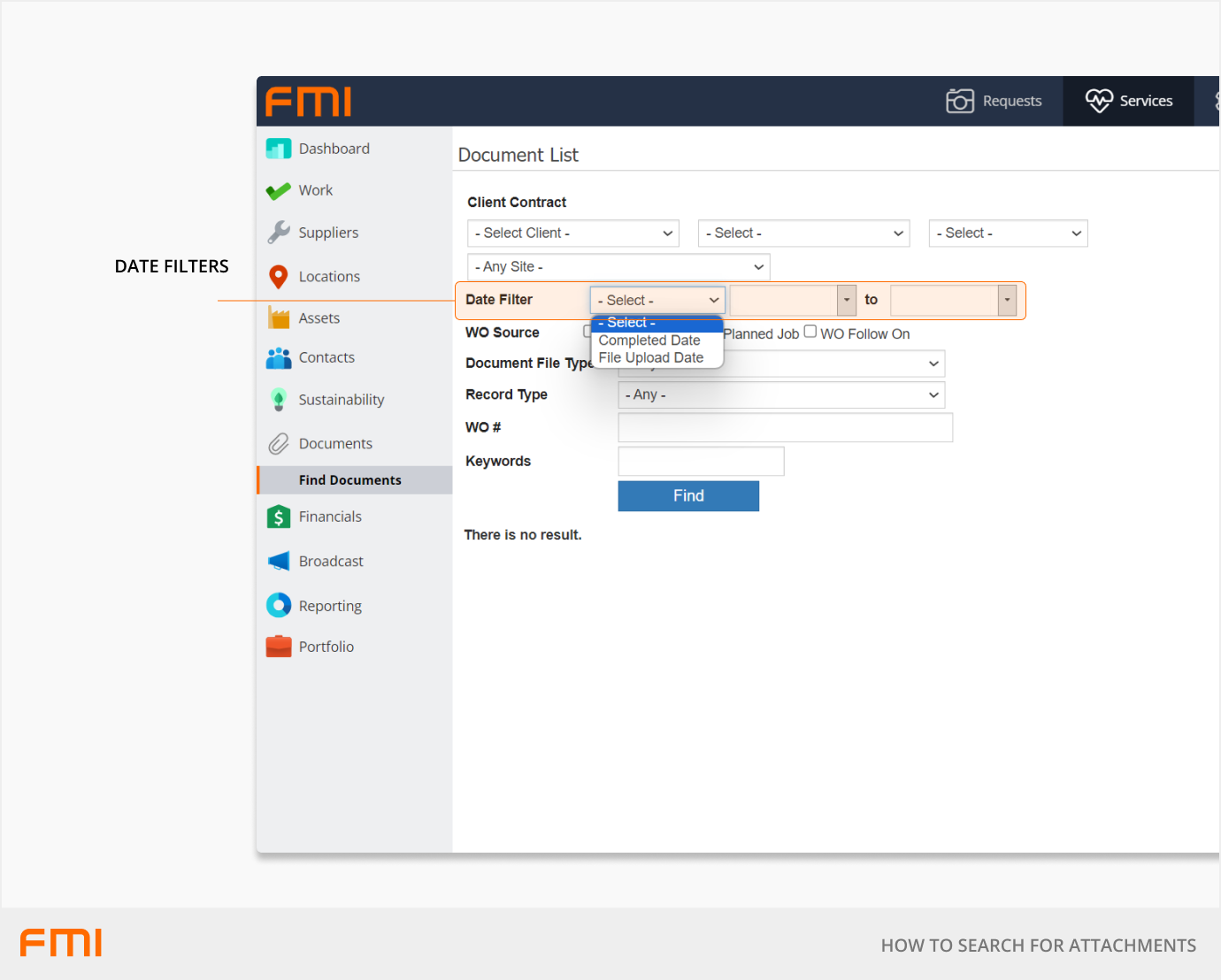Click the WO # input field

click(x=785, y=428)
